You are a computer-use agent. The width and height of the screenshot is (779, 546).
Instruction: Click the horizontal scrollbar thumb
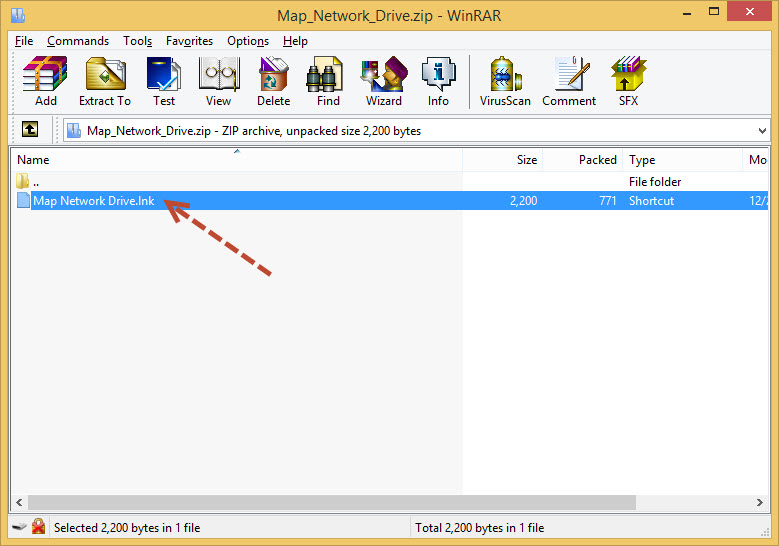click(332, 502)
